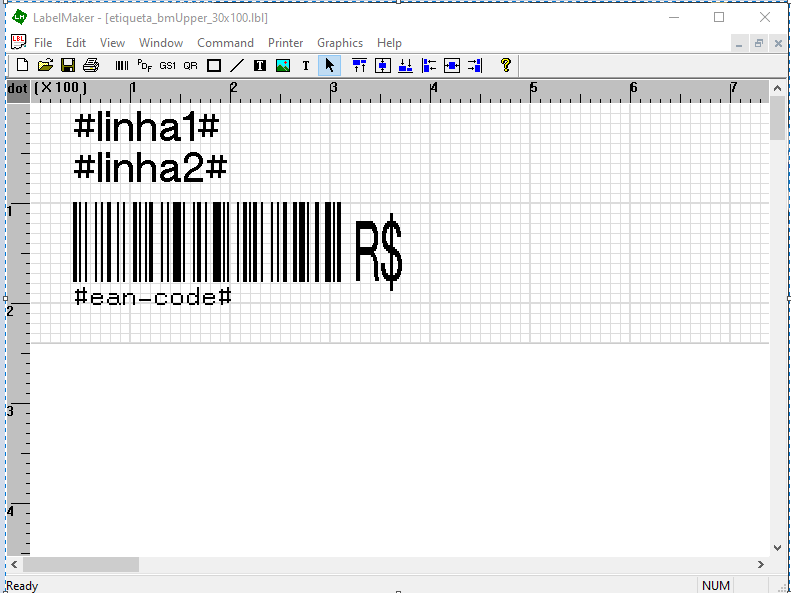Align selected objects to left
This screenshot has height=593, width=791.
[x=429, y=66]
